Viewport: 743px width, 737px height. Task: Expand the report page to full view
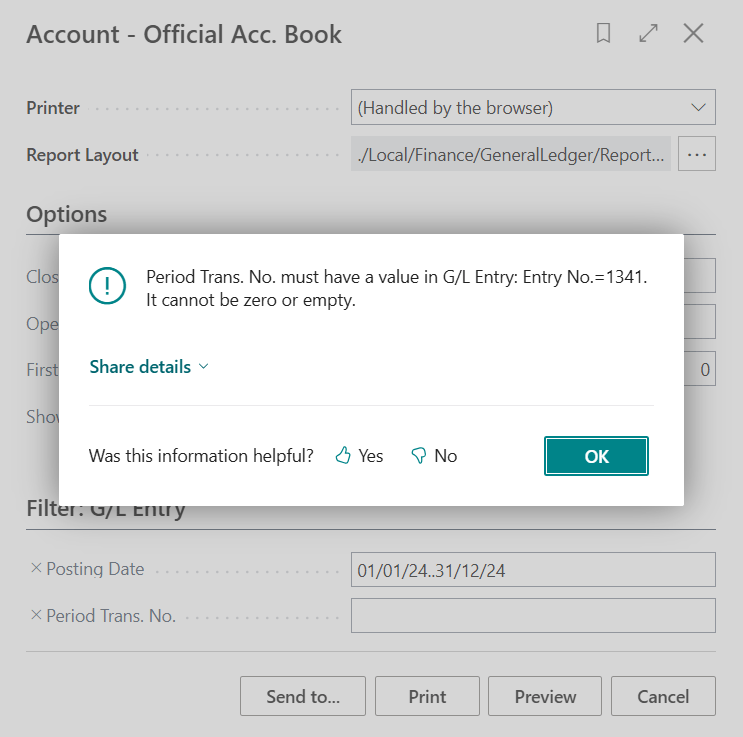[648, 34]
